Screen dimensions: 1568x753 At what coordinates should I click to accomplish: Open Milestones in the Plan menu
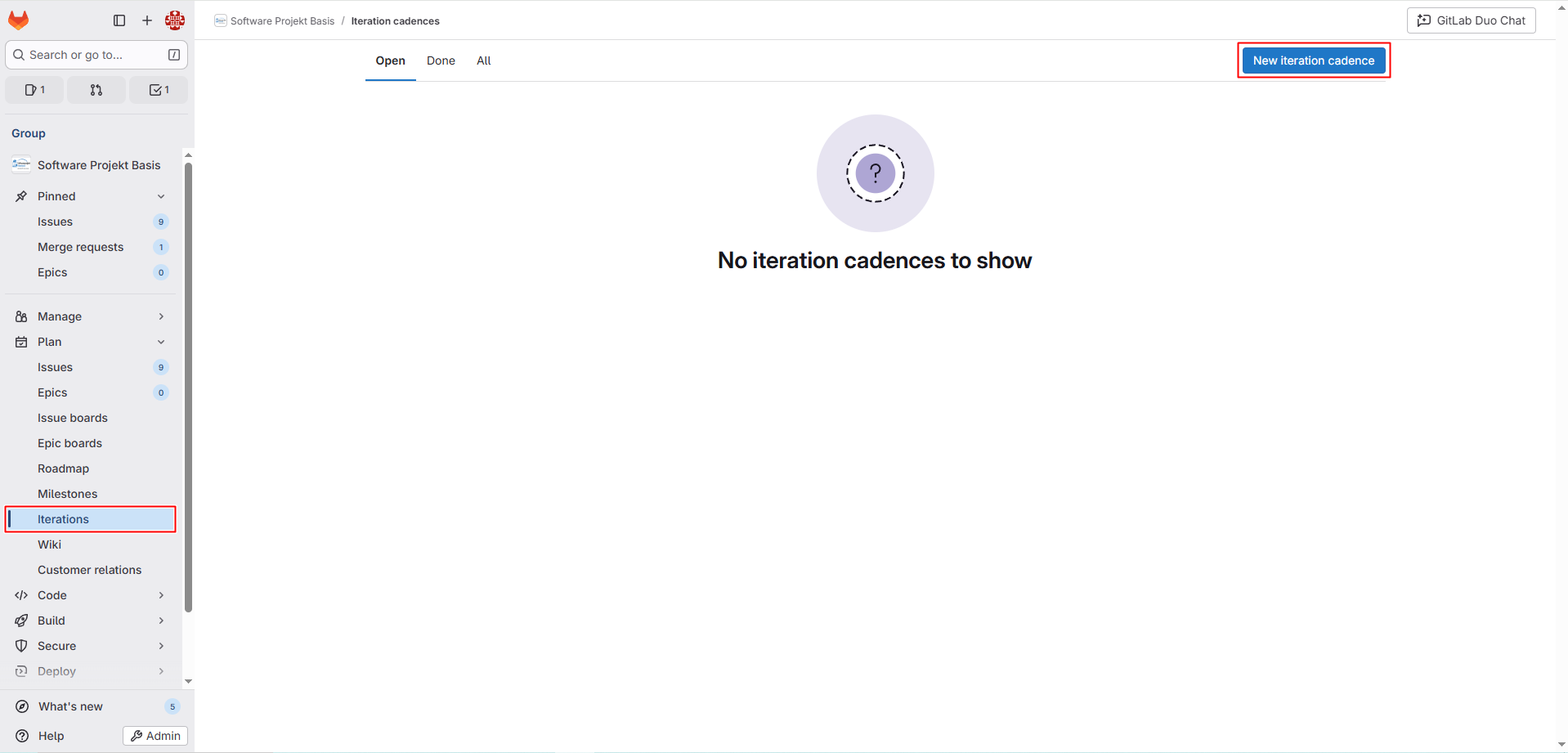click(x=67, y=494)
